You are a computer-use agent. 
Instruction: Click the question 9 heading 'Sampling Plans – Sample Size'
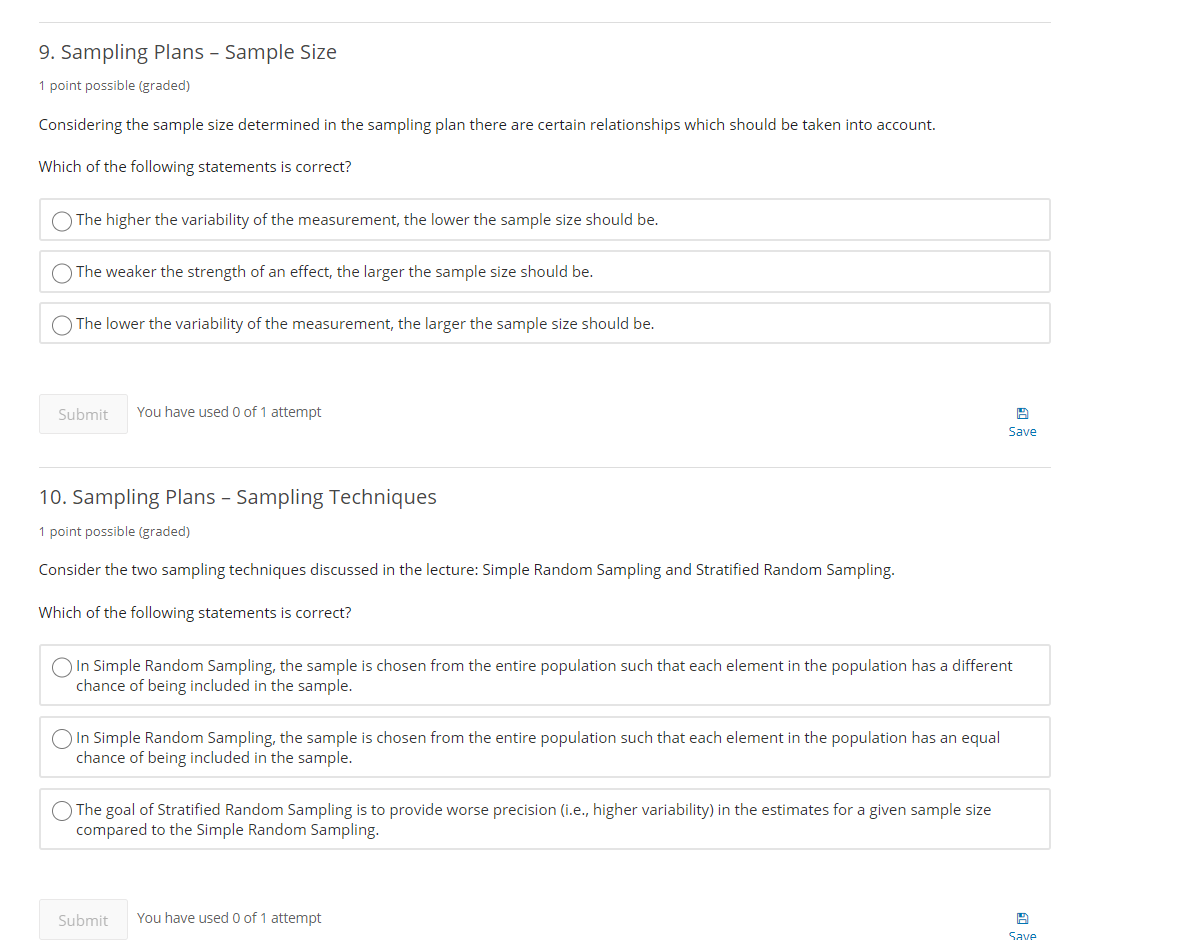[187, 52]
